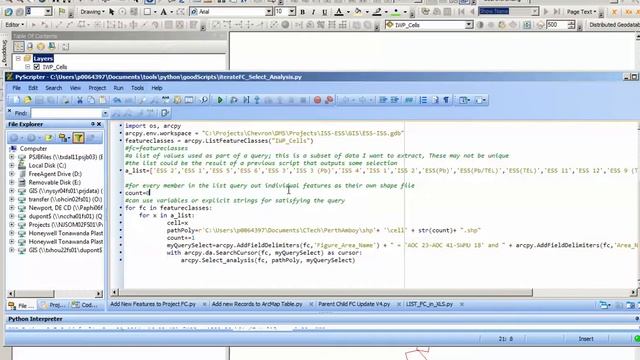
Task: Open the Run menu in PyScripter
Action: (118, 88)
